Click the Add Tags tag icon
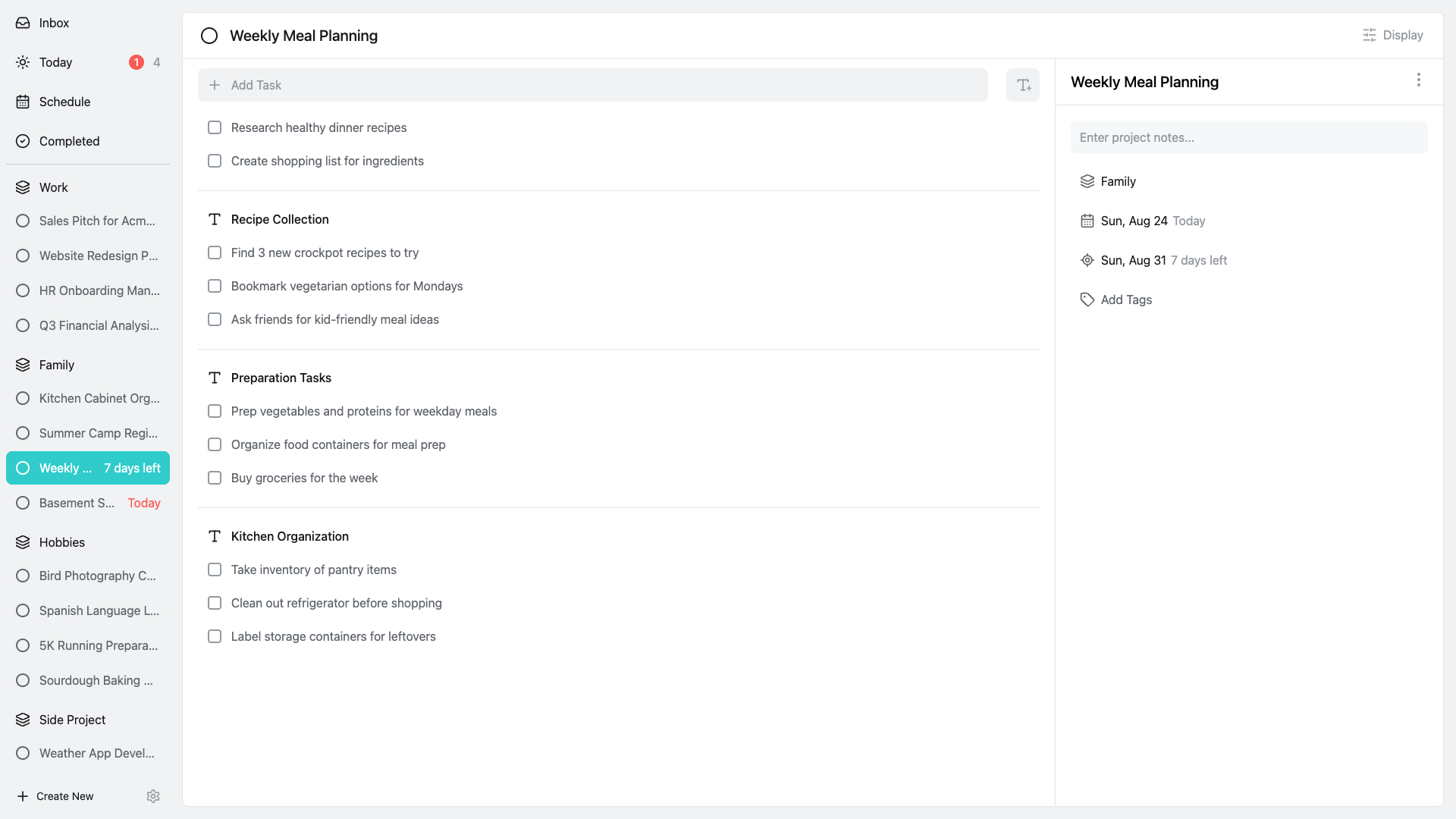 click(x=1087, y=300)
